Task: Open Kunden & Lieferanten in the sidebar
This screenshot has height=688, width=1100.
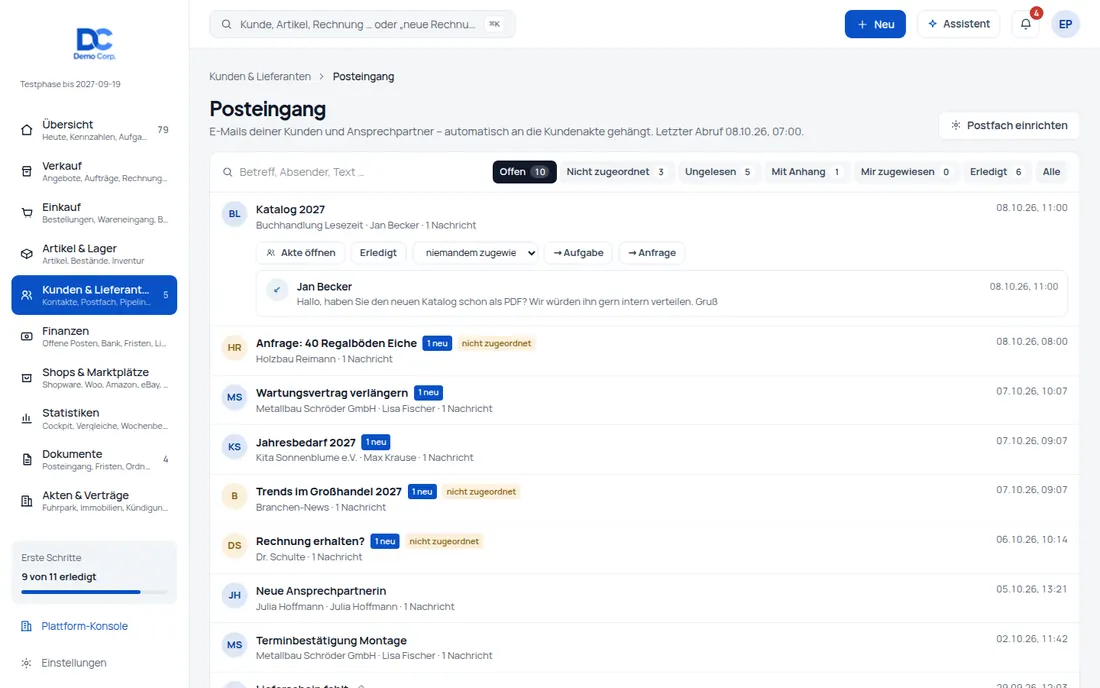Action: click(94, 295)
